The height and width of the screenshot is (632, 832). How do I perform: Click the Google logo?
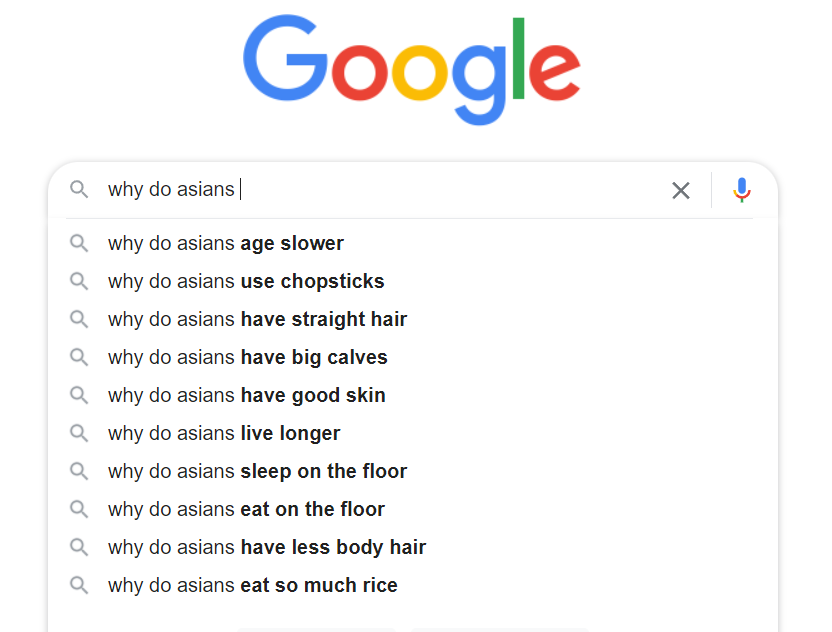[412, 70]
